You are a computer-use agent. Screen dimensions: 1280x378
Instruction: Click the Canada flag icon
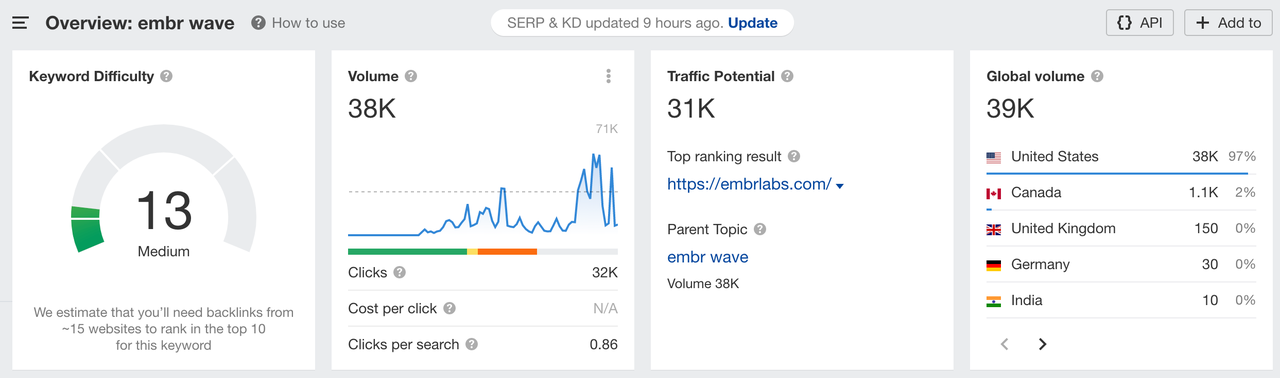point(994,193)
